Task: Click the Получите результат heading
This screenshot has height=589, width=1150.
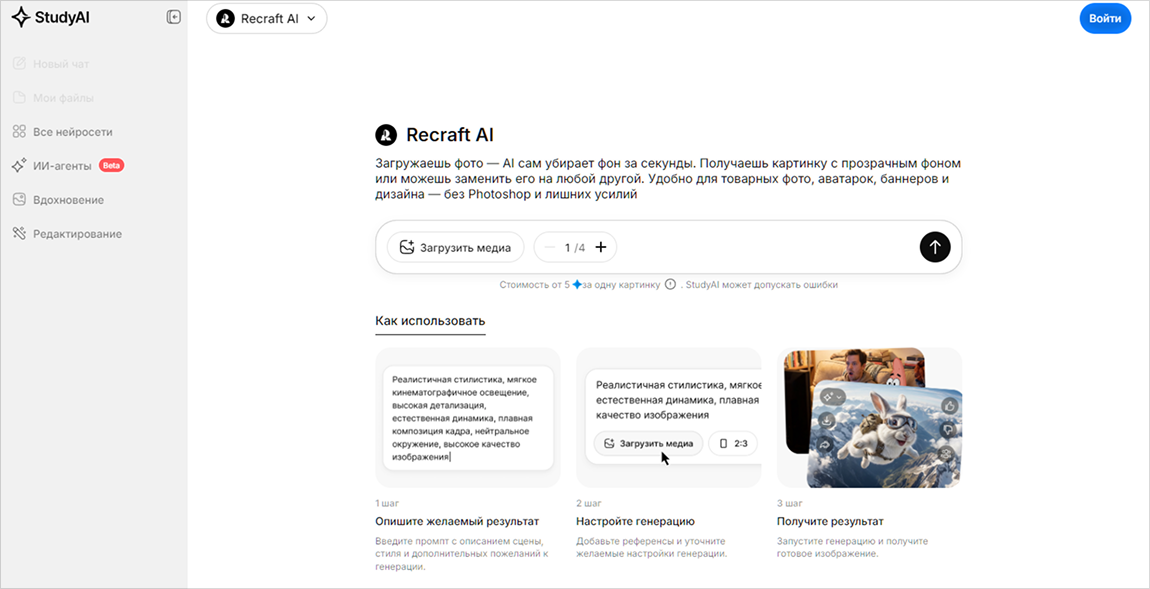Action: (x=830, y=522)
